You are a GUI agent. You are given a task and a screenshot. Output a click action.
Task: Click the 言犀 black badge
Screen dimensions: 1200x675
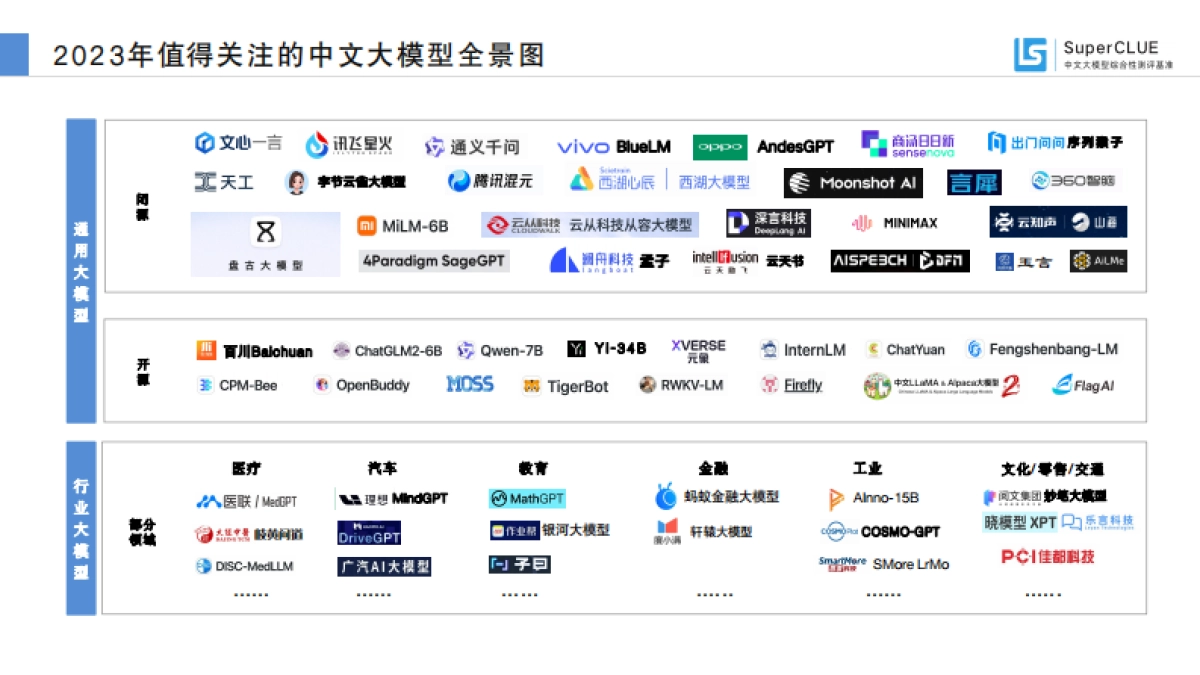(972, 183)
